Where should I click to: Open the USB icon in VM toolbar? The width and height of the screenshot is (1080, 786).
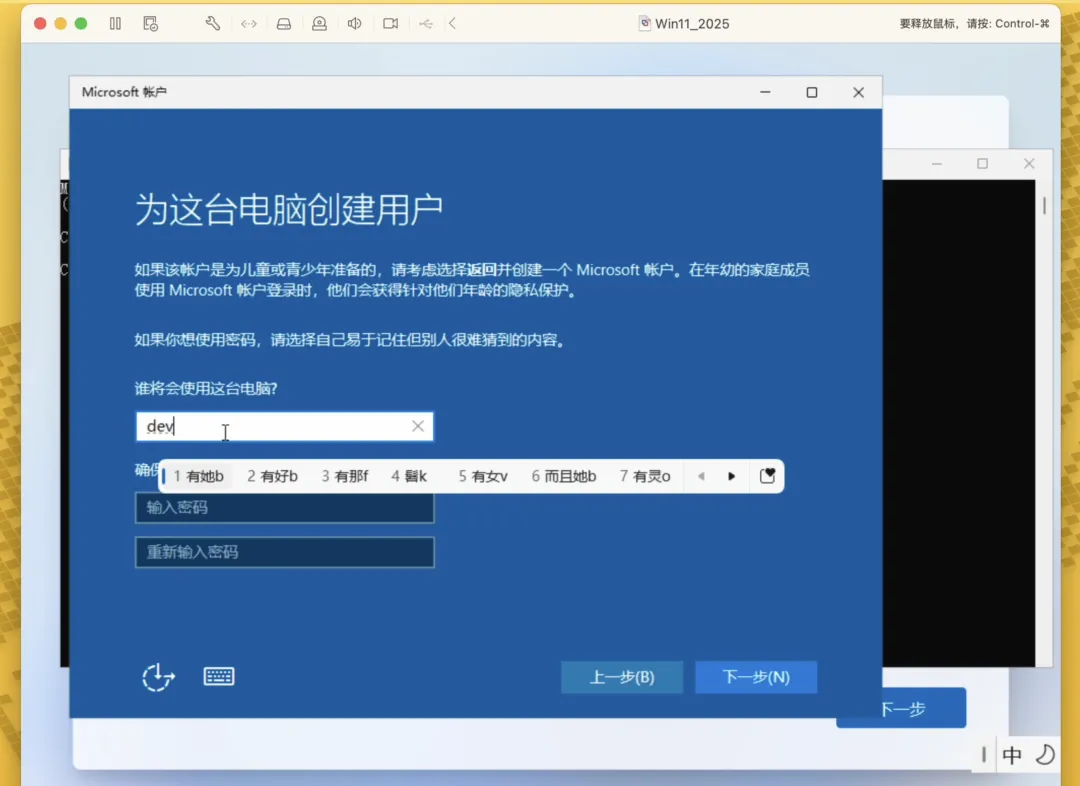(x=426, y=23)
